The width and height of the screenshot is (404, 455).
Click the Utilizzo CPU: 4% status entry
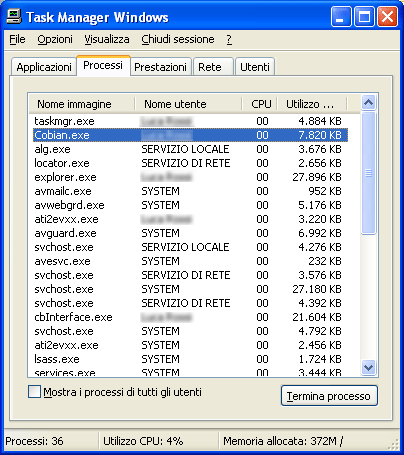click(143, 441)
